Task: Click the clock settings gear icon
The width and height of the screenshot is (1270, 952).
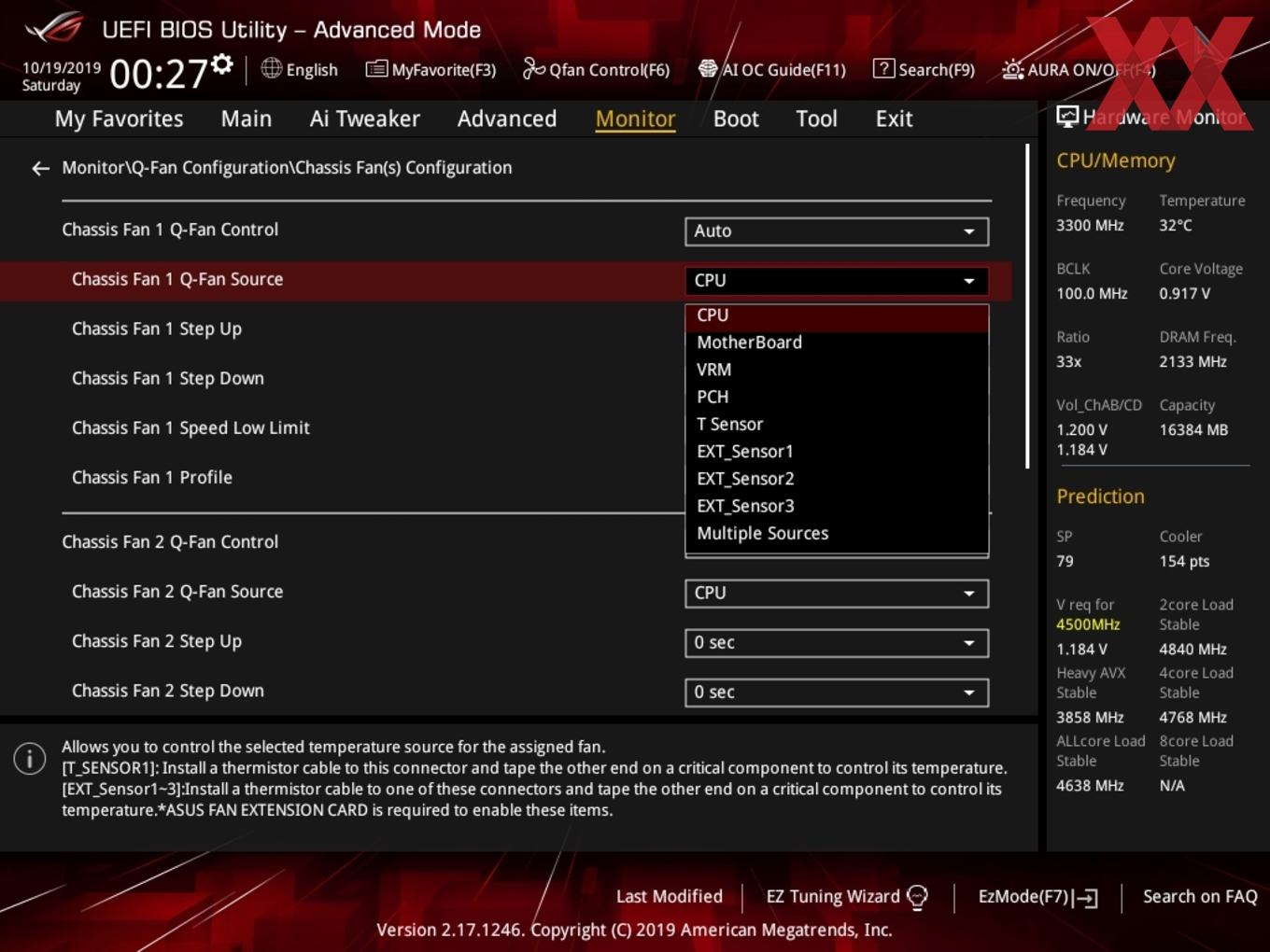Action: click(221, 64)
